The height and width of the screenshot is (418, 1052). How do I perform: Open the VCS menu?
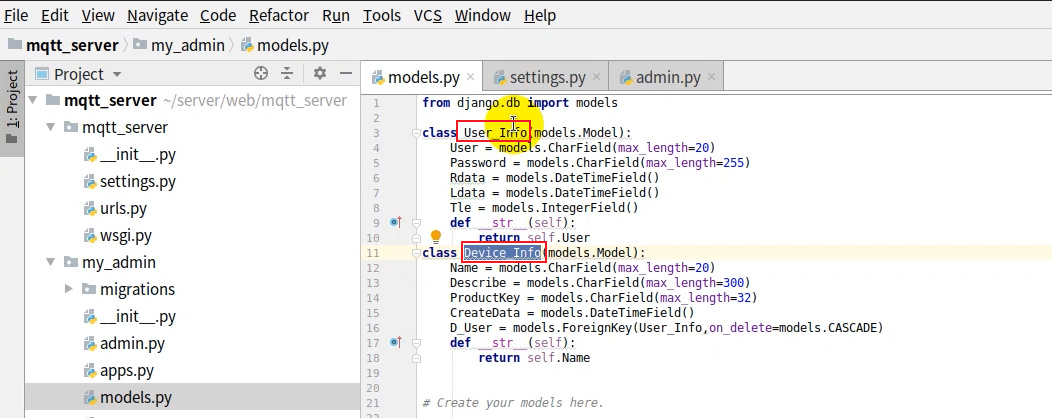point(427,15)
